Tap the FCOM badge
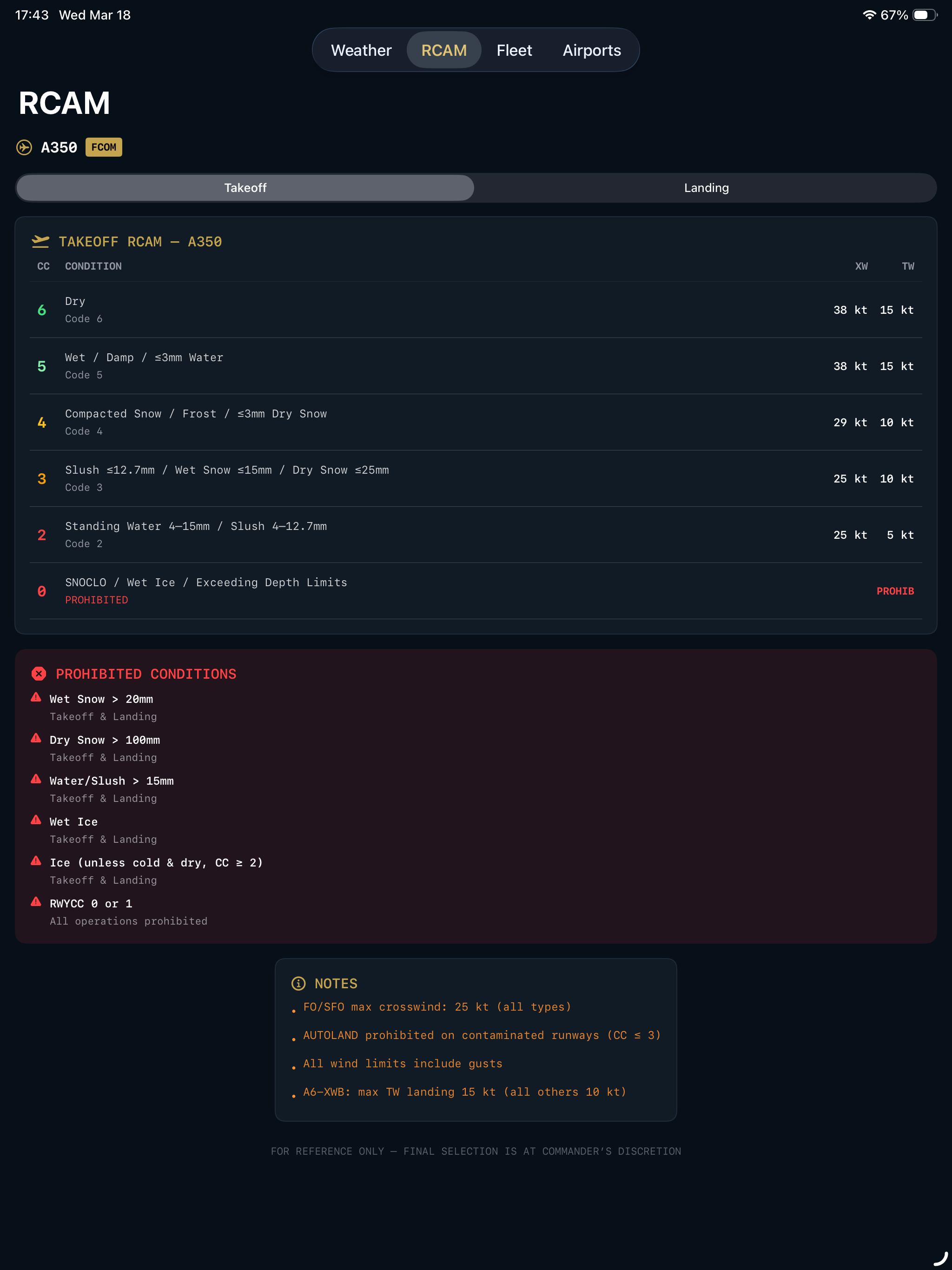Viewport: 952px width, 1270px height. 104,147
